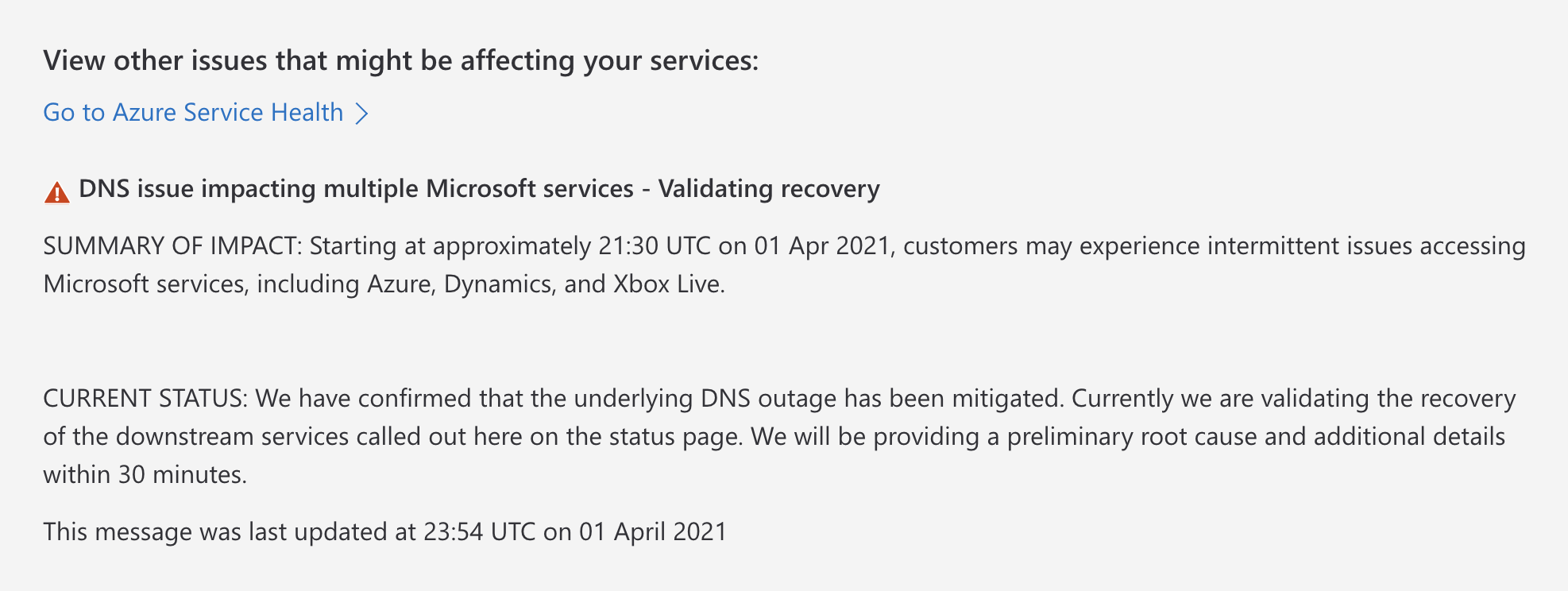The height and width of the screenshot is (591, 1568).
Task: Click 'Validating recovery' in the incident title
Action: (769, 189)
